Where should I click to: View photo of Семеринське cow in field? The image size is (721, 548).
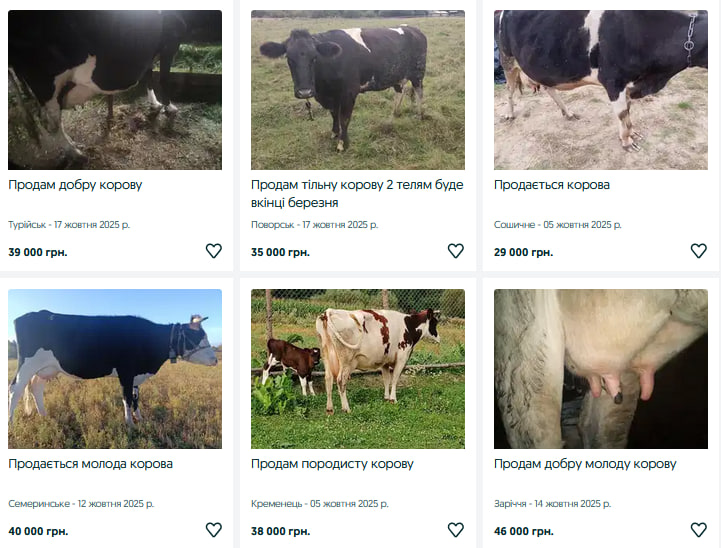pos(115,369)
